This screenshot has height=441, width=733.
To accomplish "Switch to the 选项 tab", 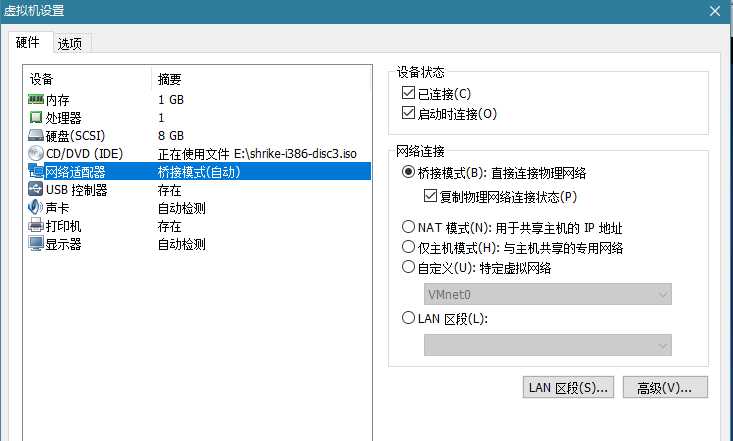I will 70,44.
